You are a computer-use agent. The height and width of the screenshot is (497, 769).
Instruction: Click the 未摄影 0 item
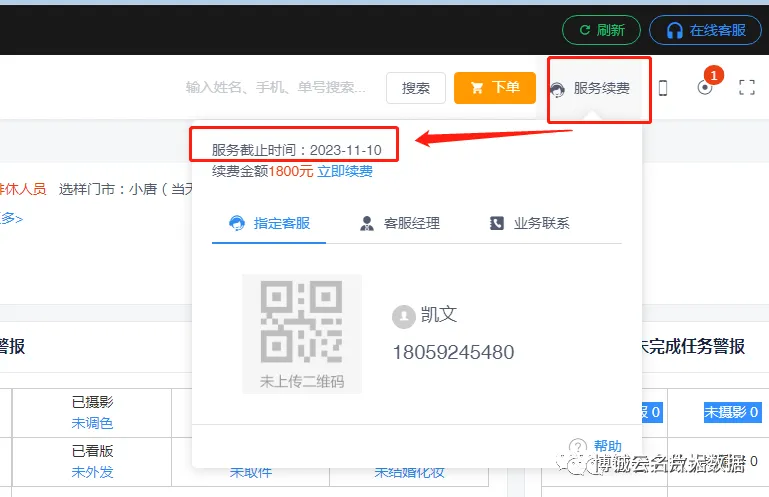tap(732, 412)
